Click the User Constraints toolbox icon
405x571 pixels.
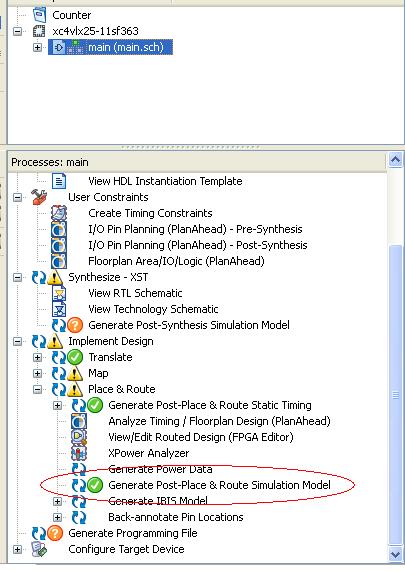(39, 197)
